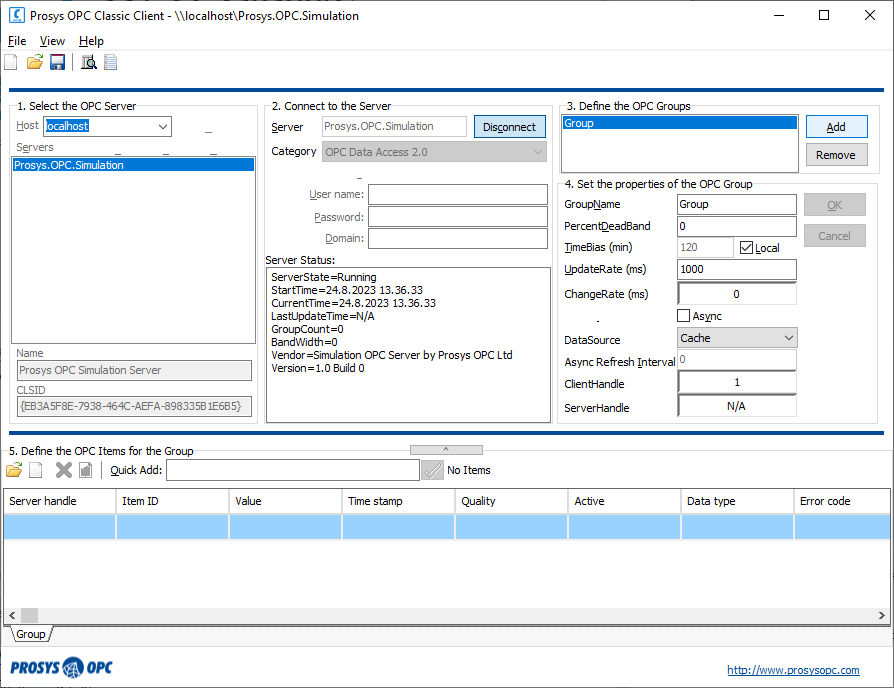Click the No Items status text
894x688 pixels.
pyautogui.click(x=469, y=470)
